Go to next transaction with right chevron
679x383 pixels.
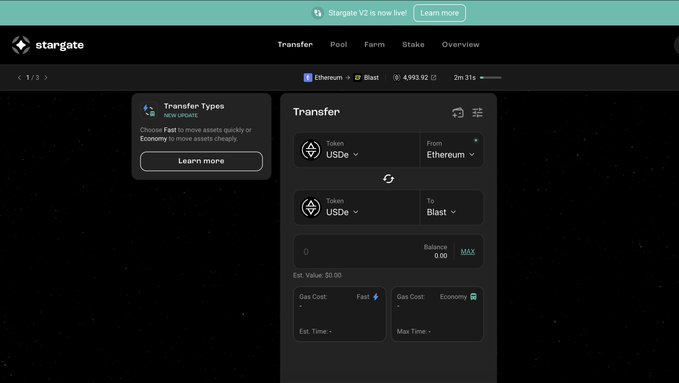coord(46,78)
